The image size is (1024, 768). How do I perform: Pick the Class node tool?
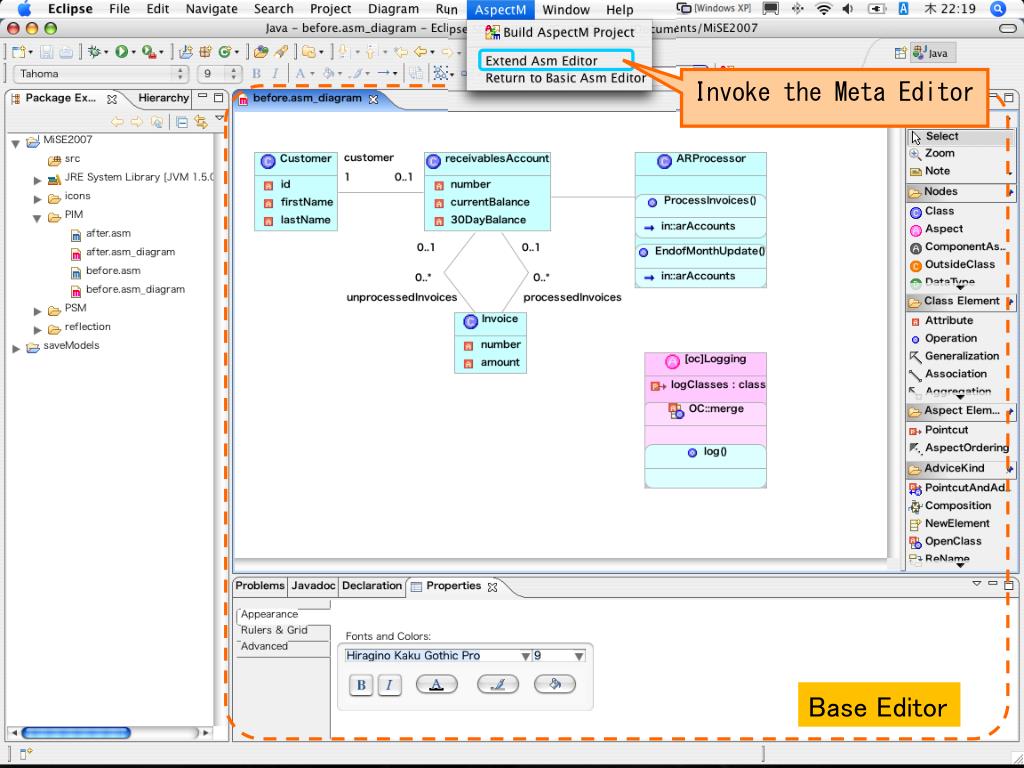[x=932, y=211]
